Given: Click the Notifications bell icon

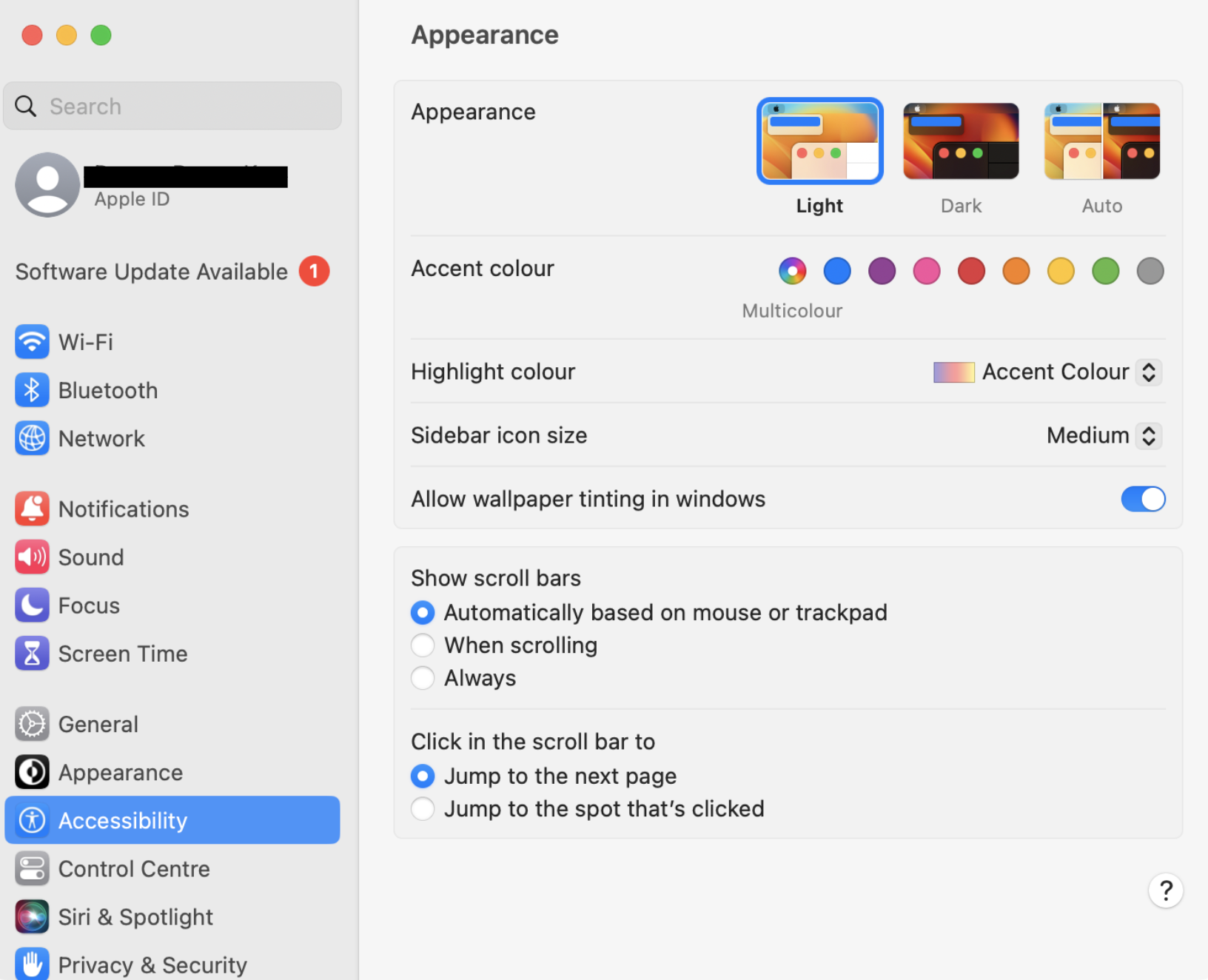Looking at the screenshot, I should [32, 509].
